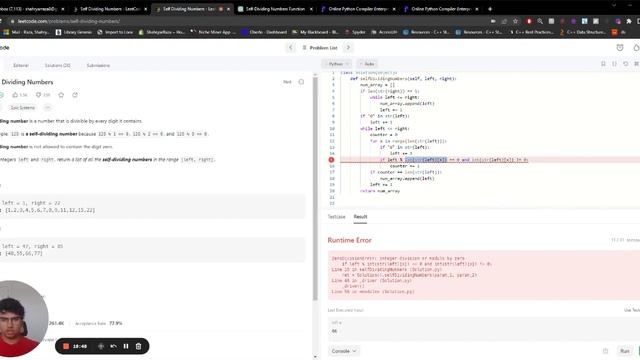The width and height of the screenshot is (640, 360).
Task: Open recording effects icon in recorder bar
Action: [101, 346]
